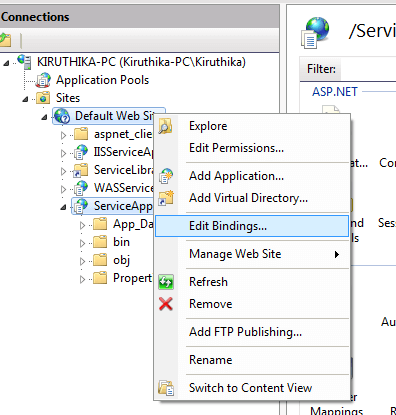Collapse the Default Web Site node

[x=44, y=117]
